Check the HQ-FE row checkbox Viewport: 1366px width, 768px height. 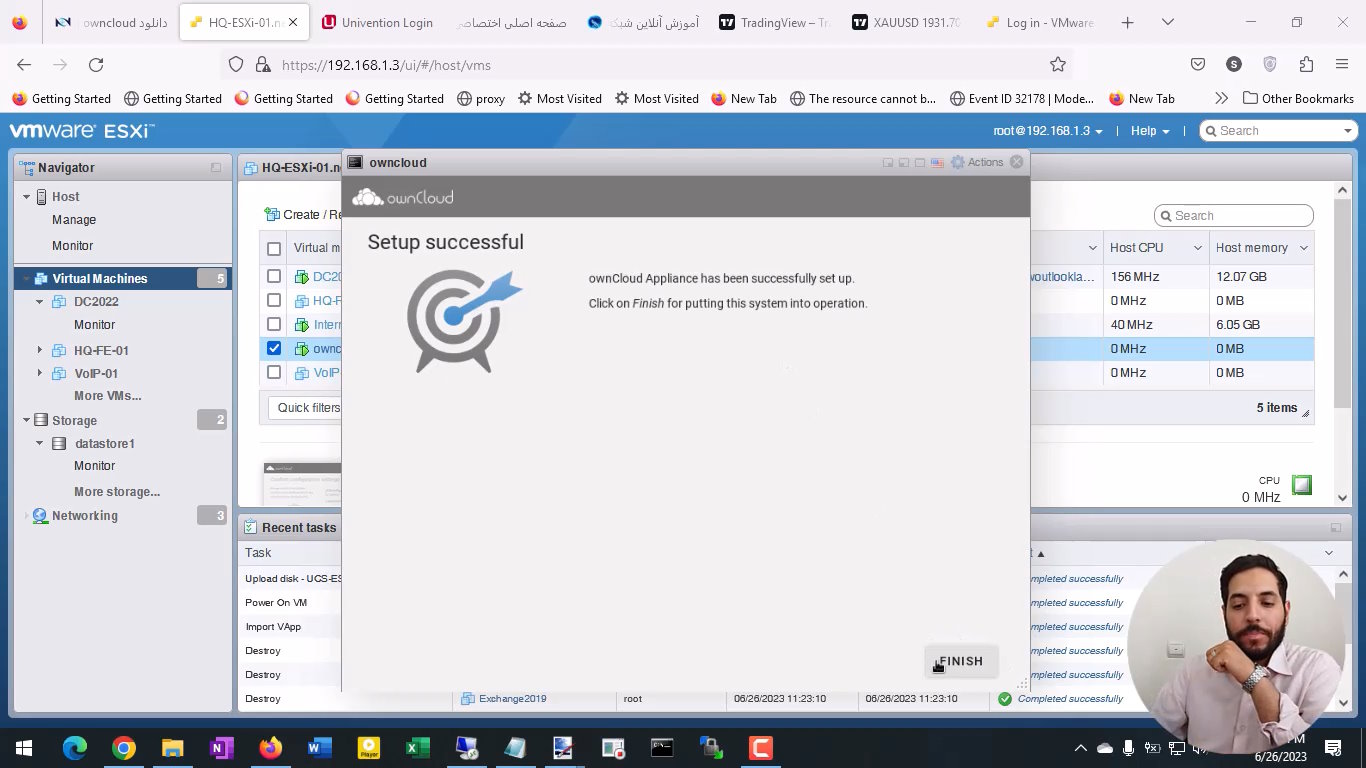(274, 300)
